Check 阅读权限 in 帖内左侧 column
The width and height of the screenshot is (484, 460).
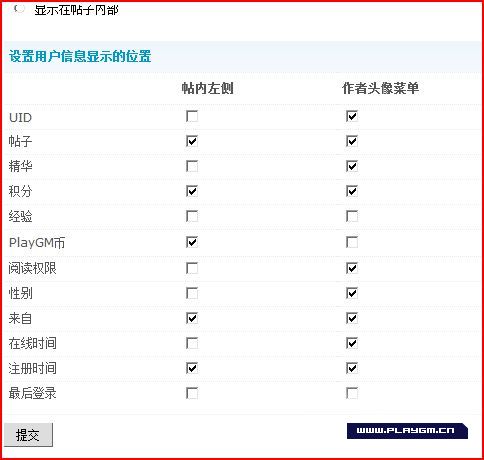[x=192, y=268]
